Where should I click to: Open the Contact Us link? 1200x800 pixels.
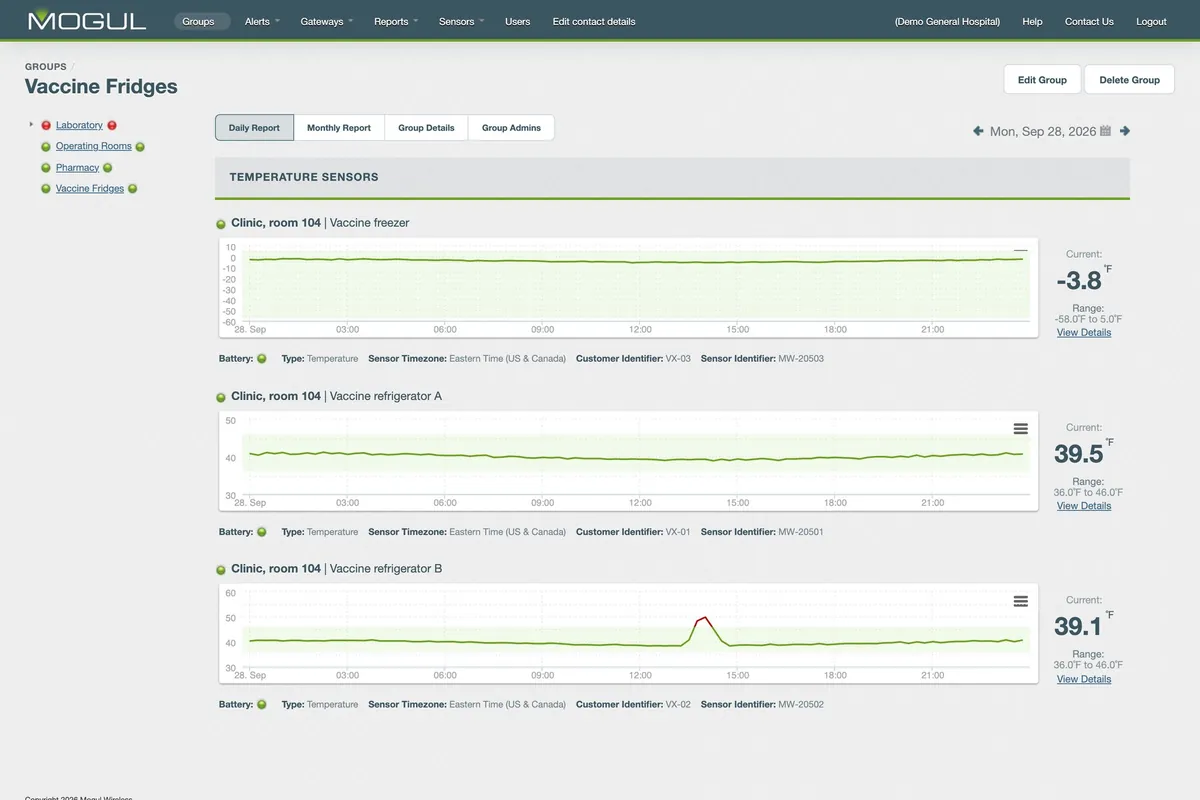coord(1089,21)
